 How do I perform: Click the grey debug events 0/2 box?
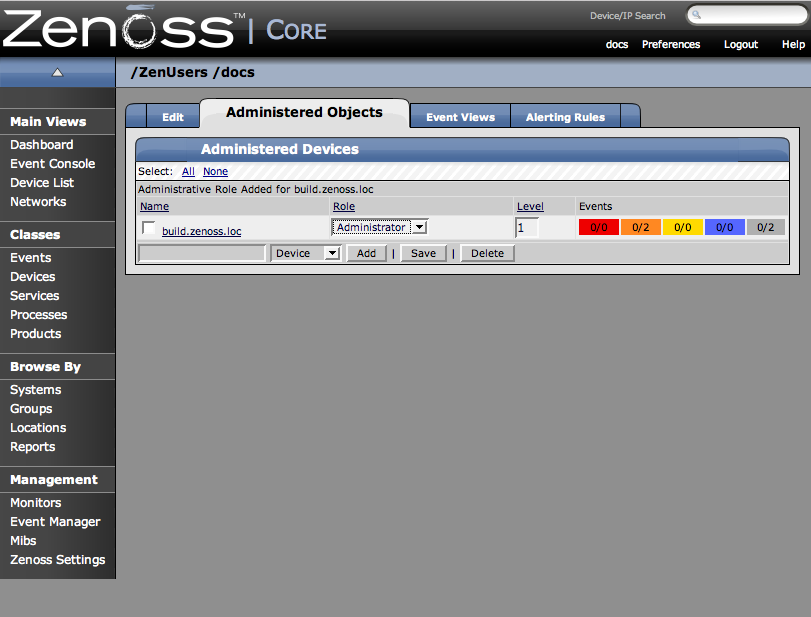(765, 227)
